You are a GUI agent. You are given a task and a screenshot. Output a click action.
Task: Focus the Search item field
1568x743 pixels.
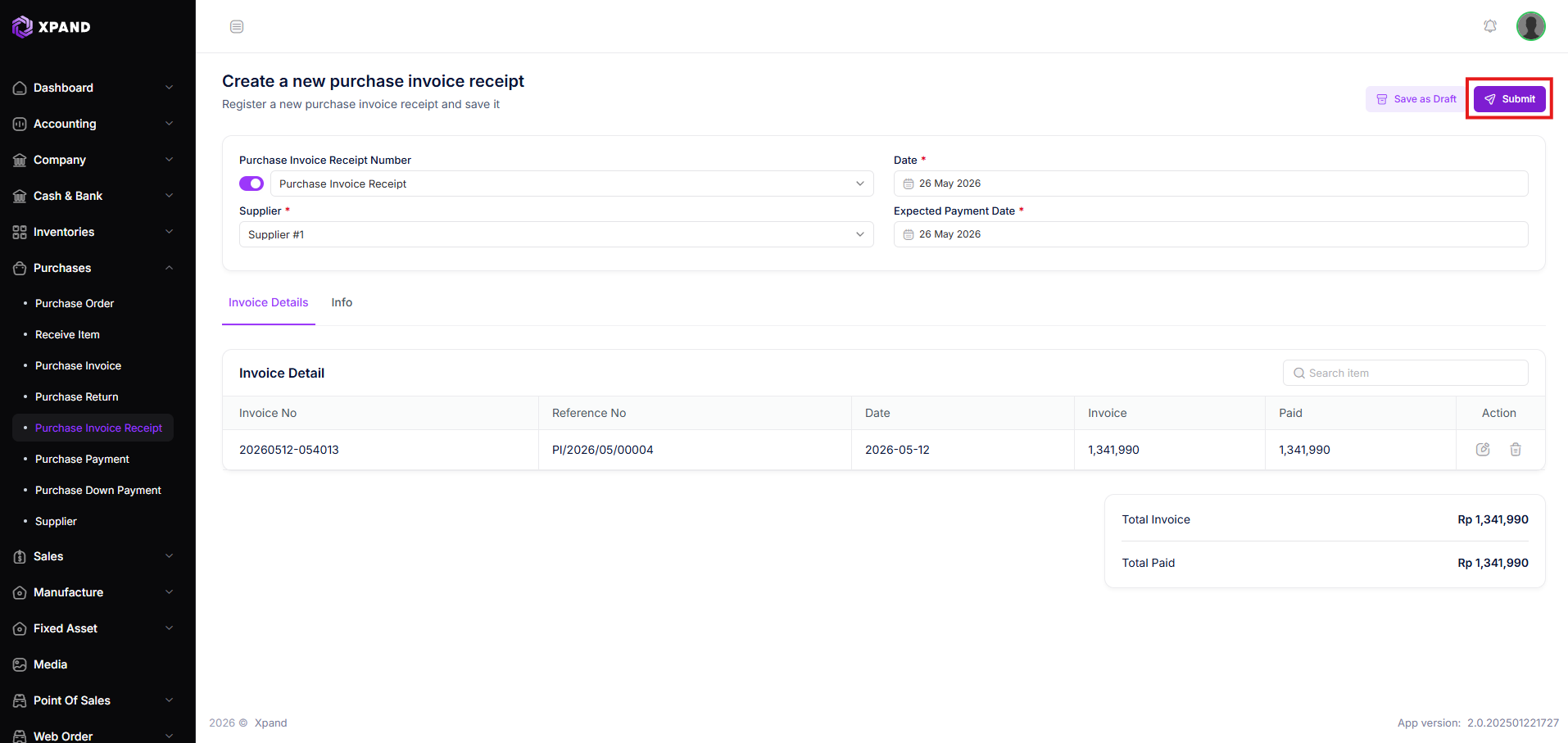pos(1405,373)
